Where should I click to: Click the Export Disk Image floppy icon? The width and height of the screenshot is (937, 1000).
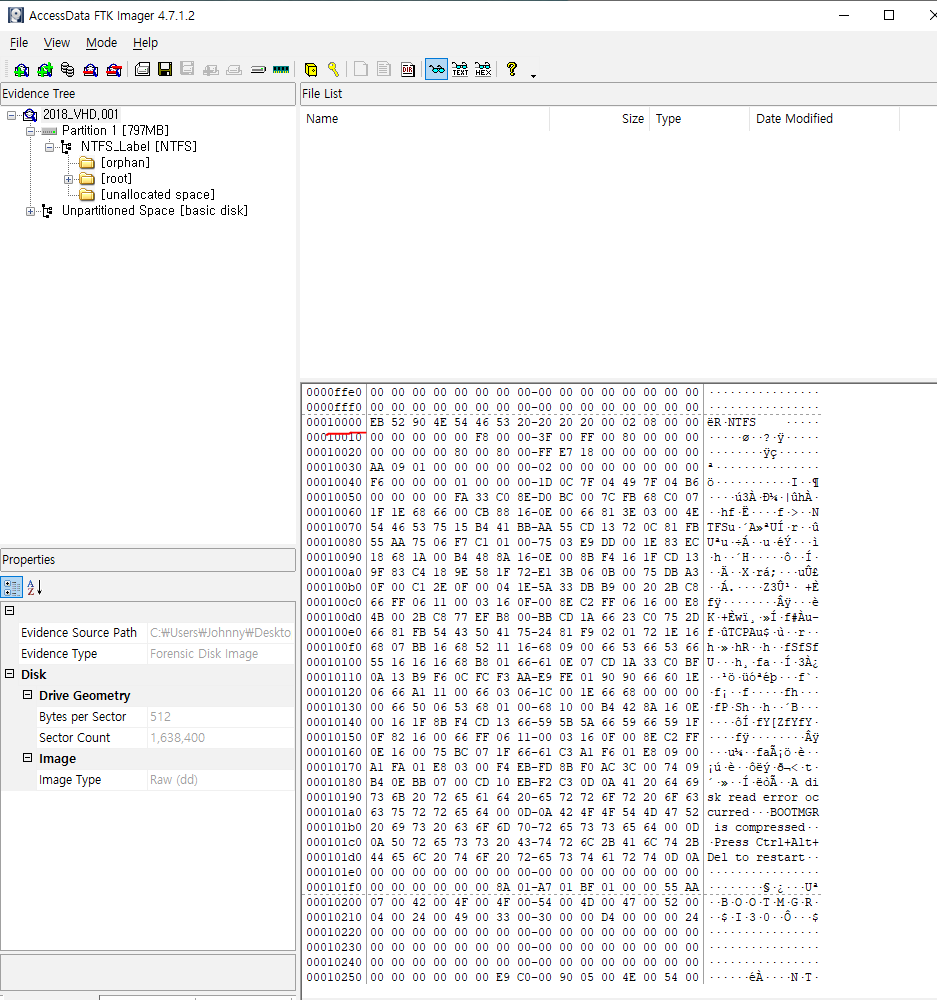click(165, 69)
